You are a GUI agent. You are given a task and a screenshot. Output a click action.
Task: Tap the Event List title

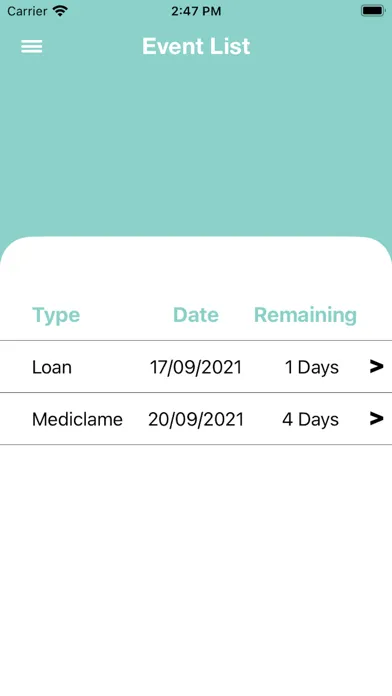196,46
